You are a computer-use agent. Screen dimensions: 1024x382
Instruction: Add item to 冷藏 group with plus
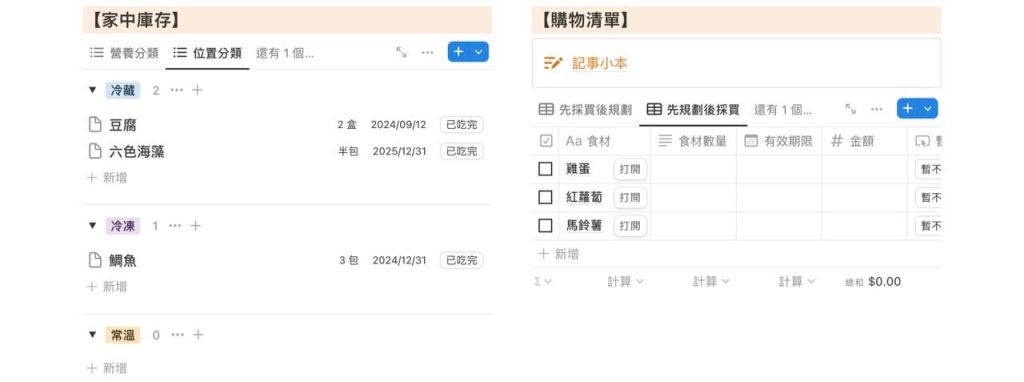pyautogui.click(x=197, y=90)
